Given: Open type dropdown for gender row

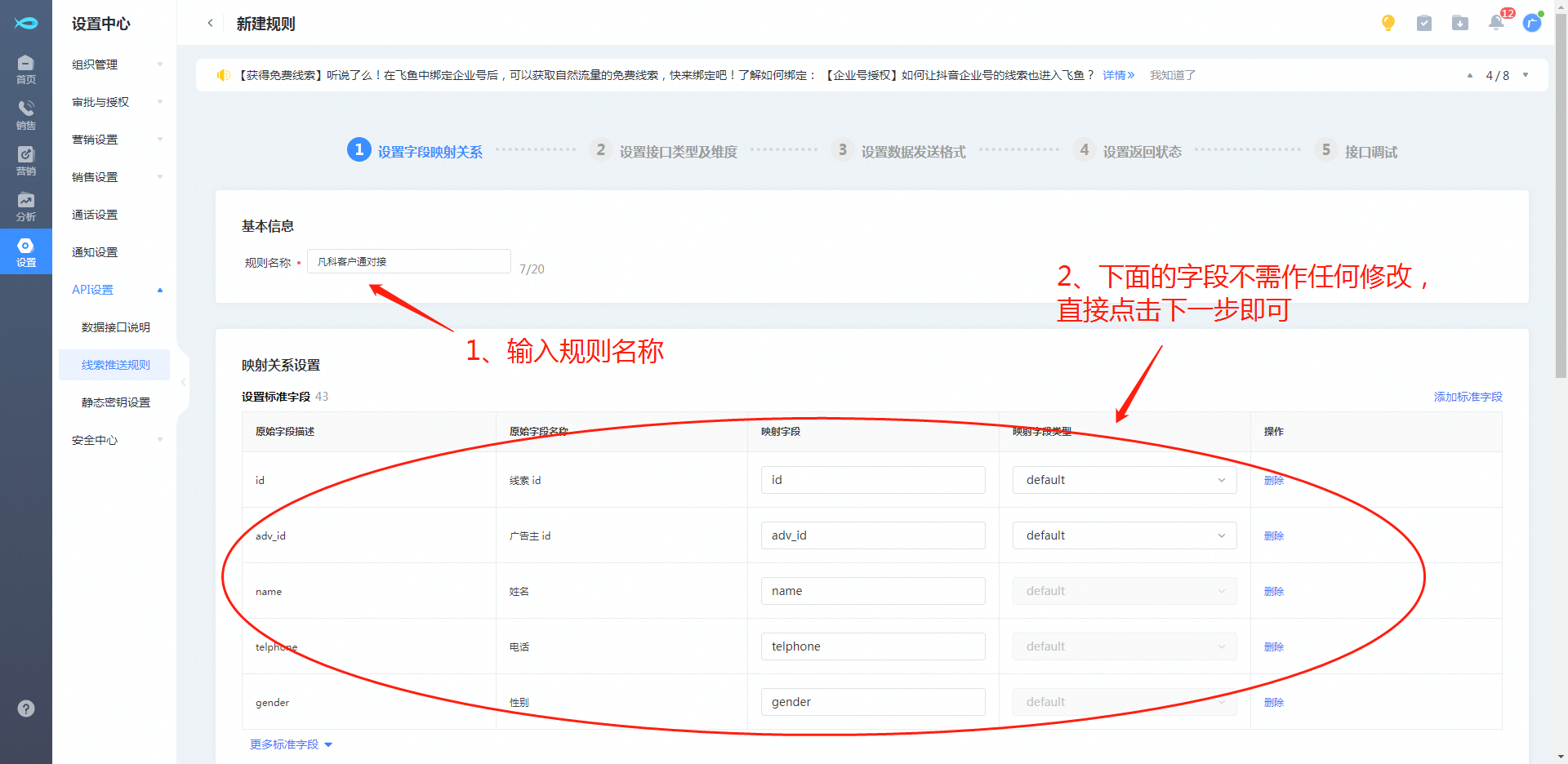Looking at the screenshot, I should 1125,702.
